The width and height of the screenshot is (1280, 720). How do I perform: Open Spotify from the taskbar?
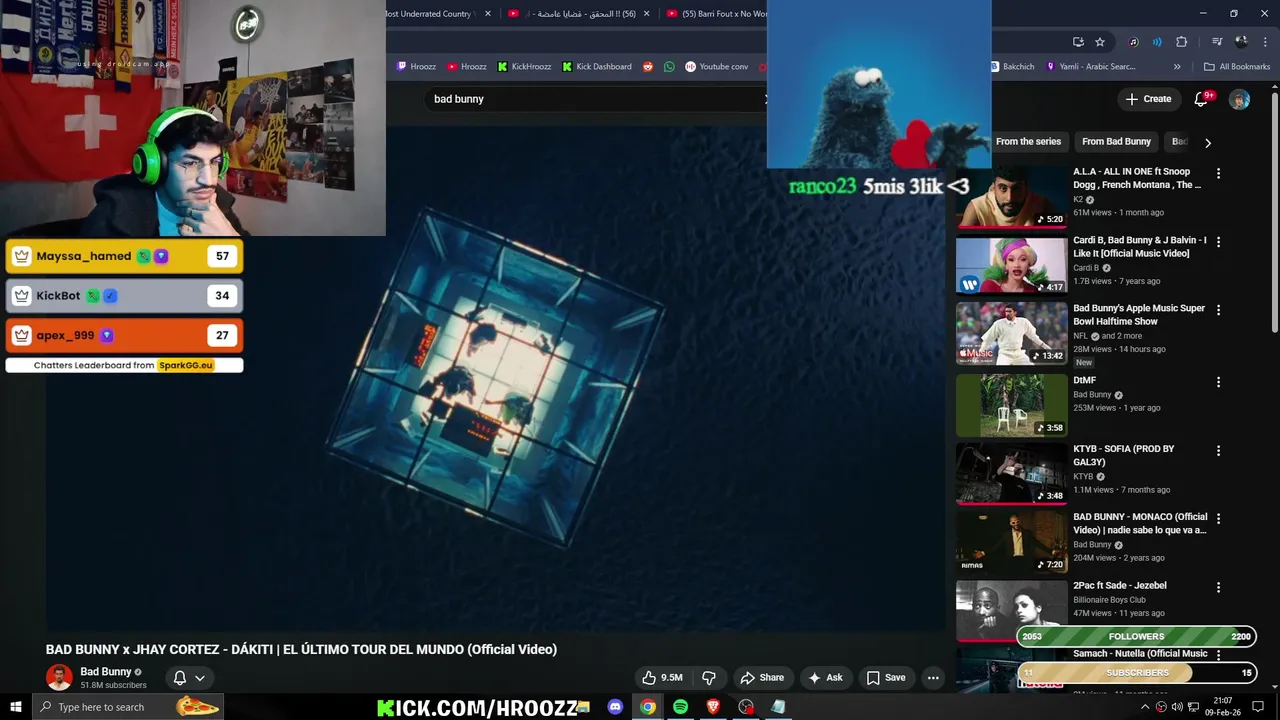point(680,707)
